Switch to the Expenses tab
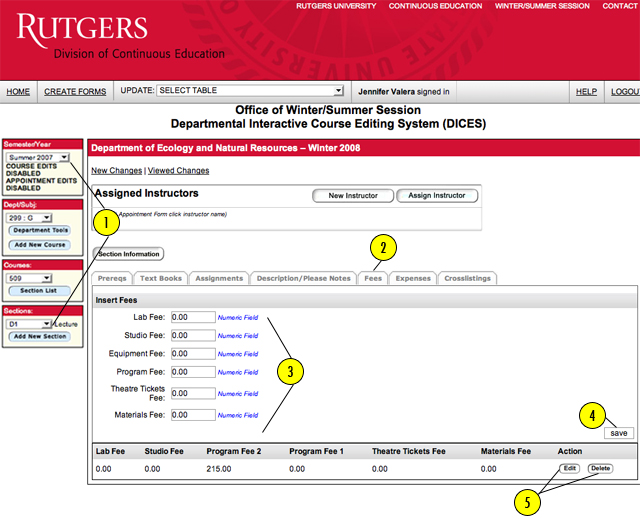The height and width of the screenshot is (525, 640). [x=413, y=278]
